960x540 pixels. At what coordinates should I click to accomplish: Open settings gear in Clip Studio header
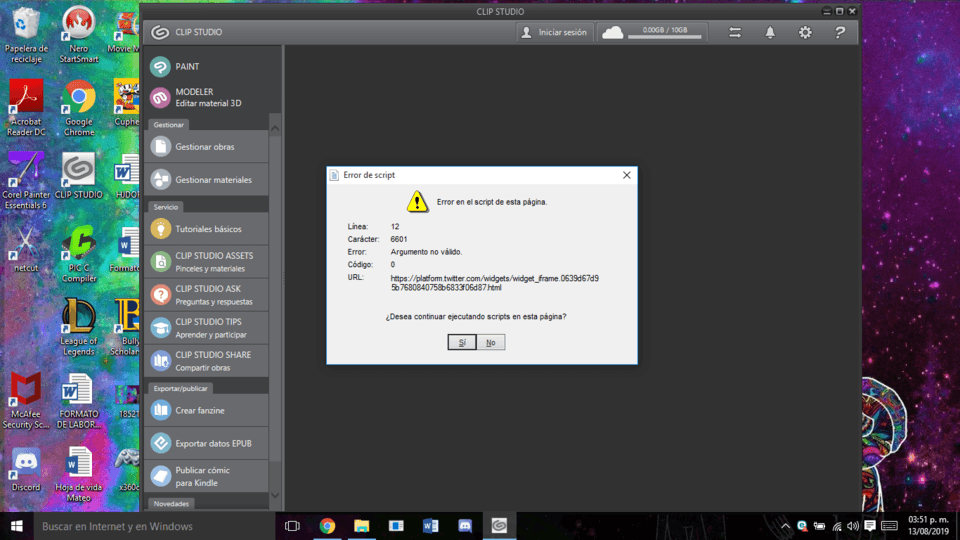[805, 32]
